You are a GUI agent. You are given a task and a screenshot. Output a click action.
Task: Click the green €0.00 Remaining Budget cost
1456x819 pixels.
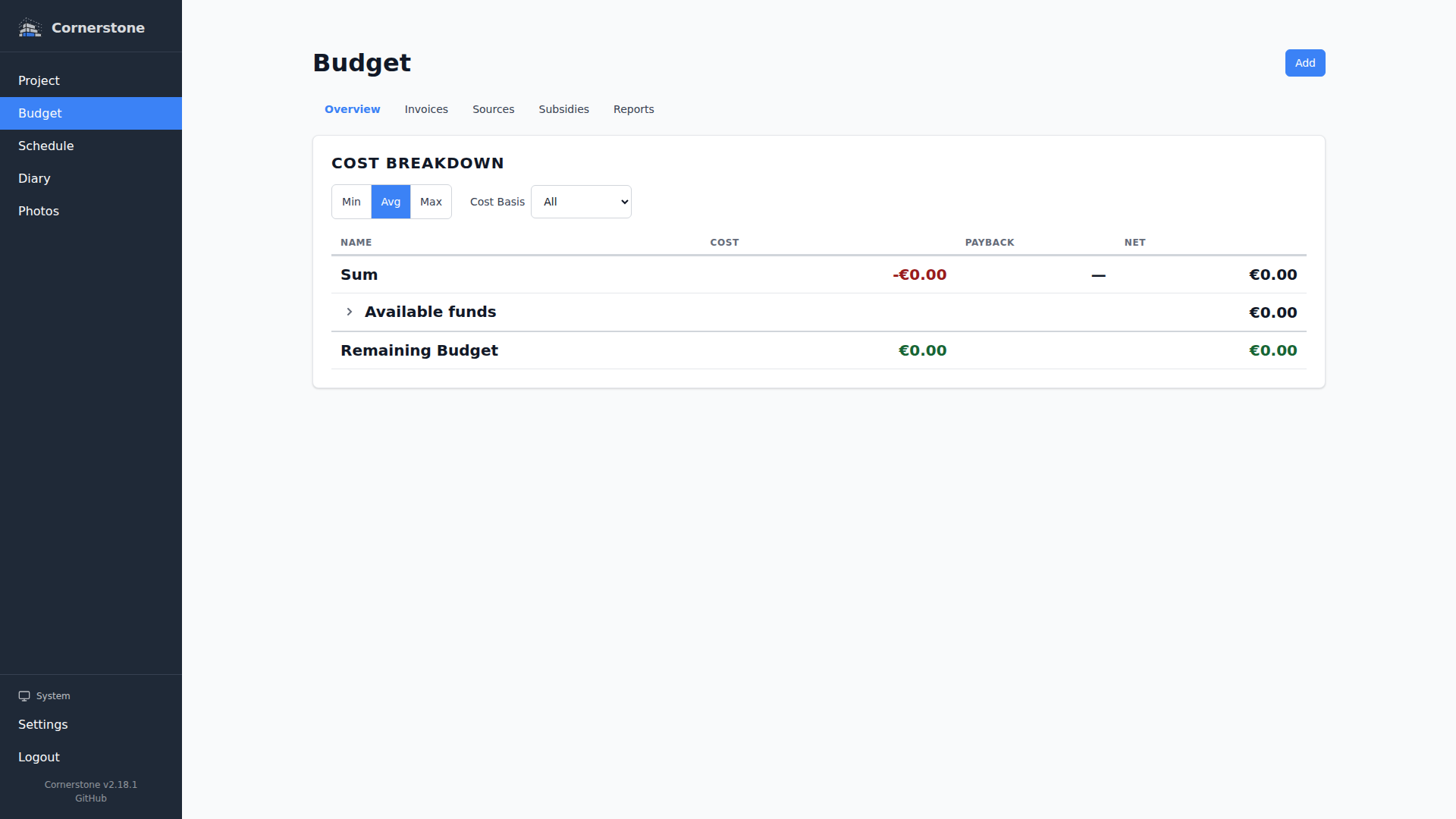[923, 350]
